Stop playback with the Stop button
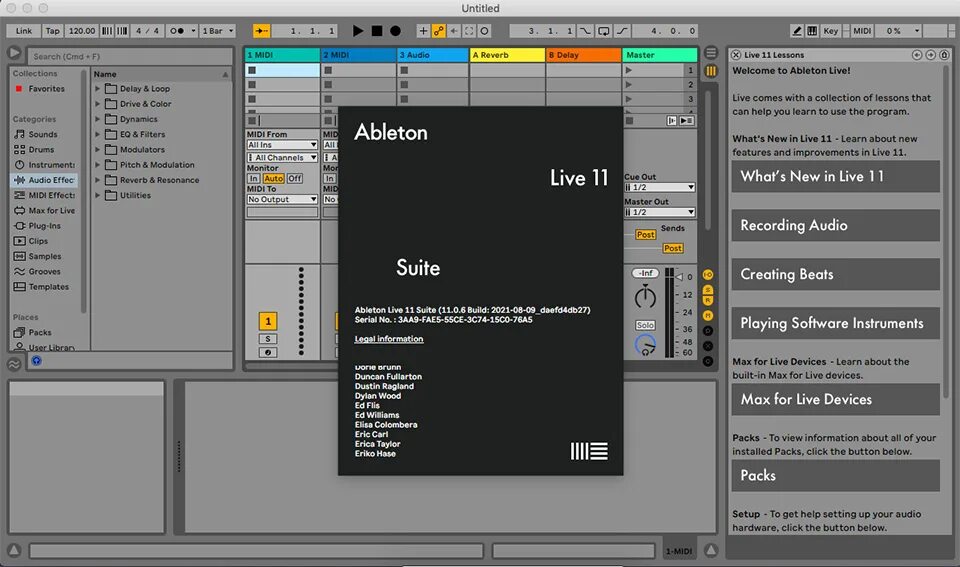The image size is (960, 567). point(377,31)
